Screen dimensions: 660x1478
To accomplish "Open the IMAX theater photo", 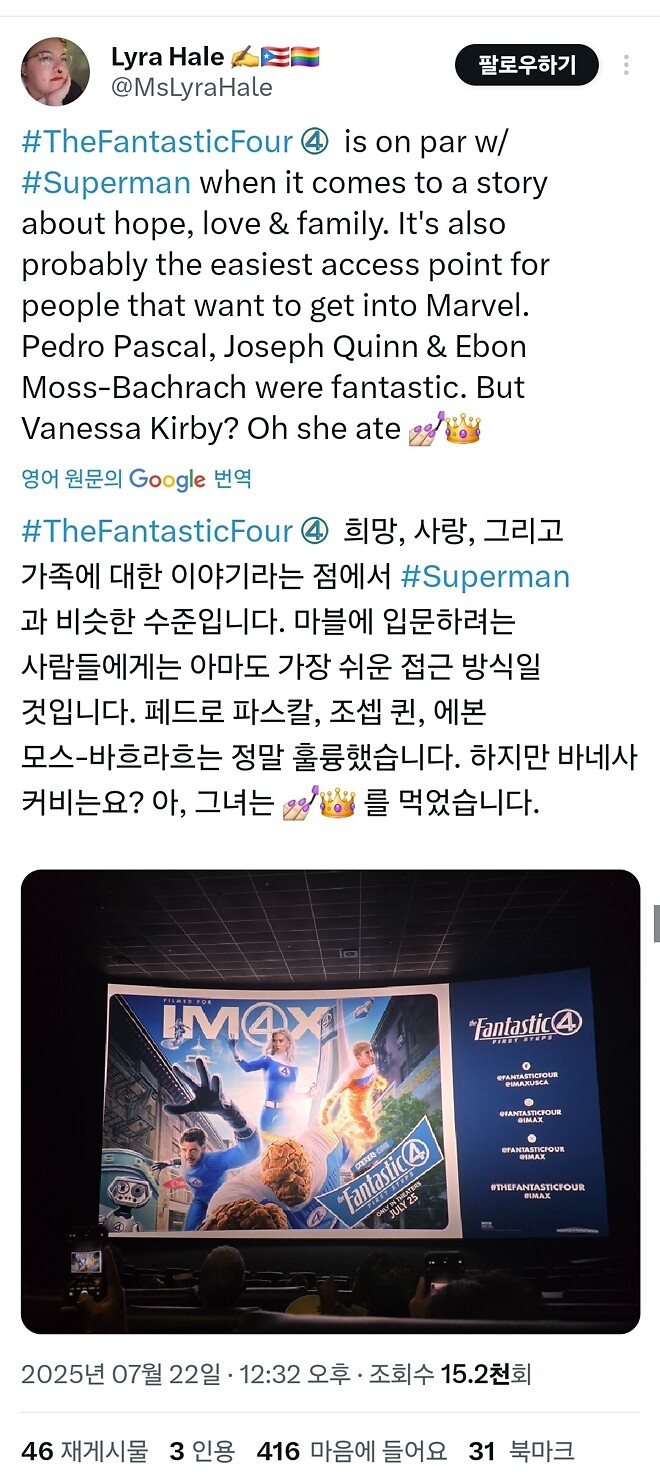I will [x=330, y=1101].
